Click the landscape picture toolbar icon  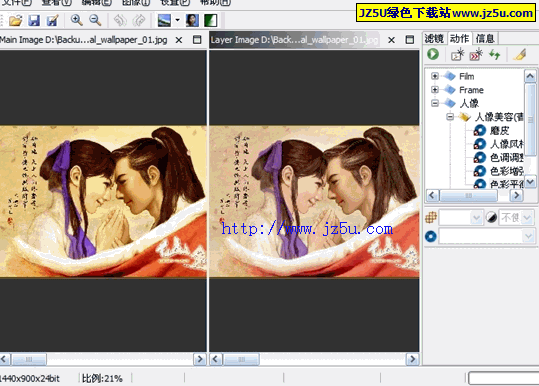pos(164,20)
